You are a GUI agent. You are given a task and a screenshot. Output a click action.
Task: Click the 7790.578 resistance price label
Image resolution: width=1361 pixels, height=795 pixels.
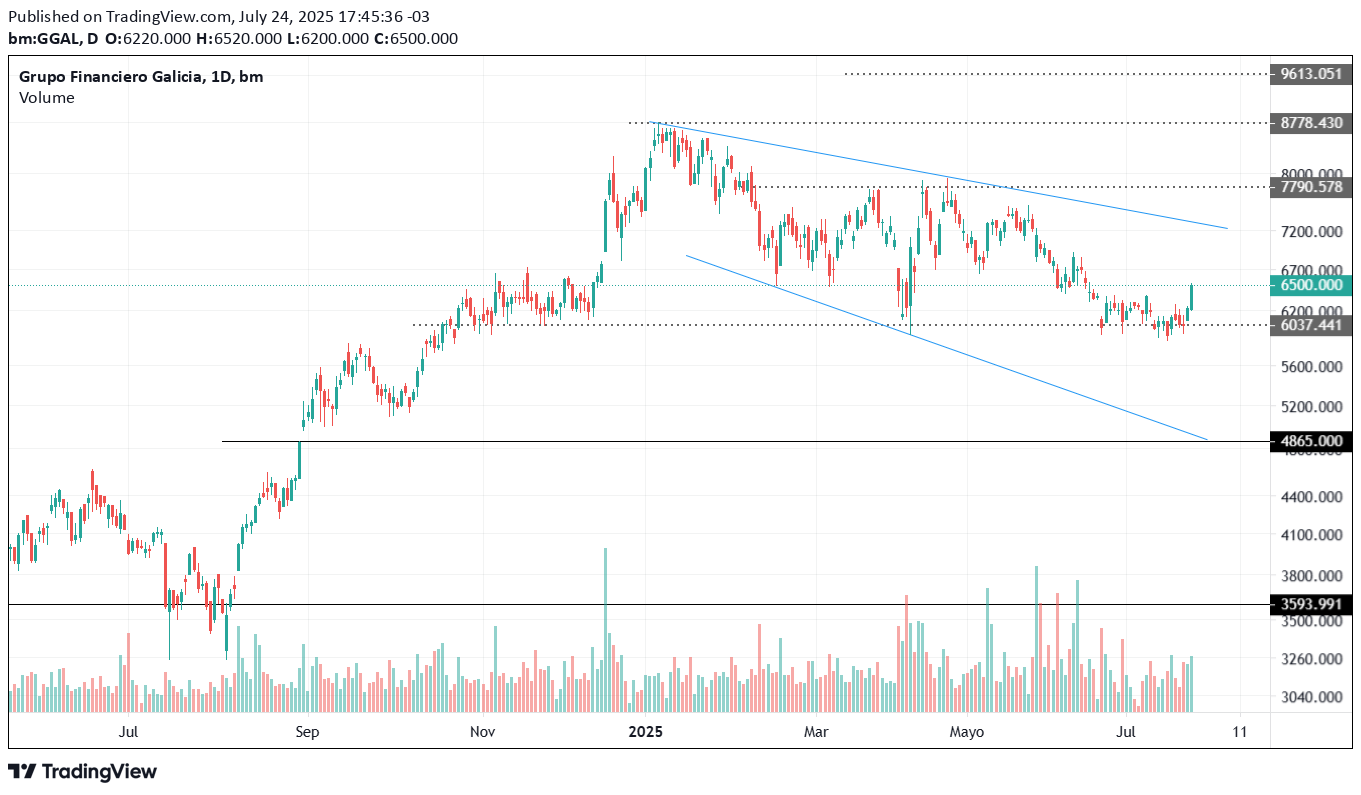1311,187
